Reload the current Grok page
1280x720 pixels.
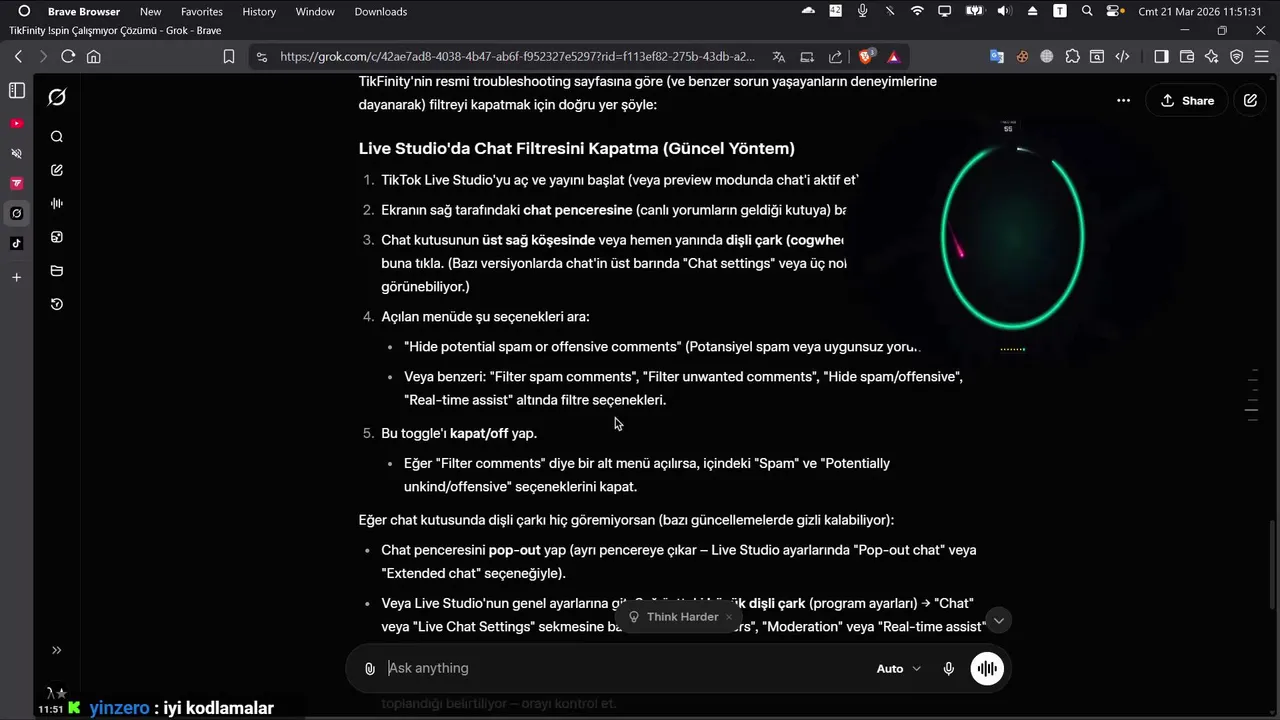coord(68,57)
